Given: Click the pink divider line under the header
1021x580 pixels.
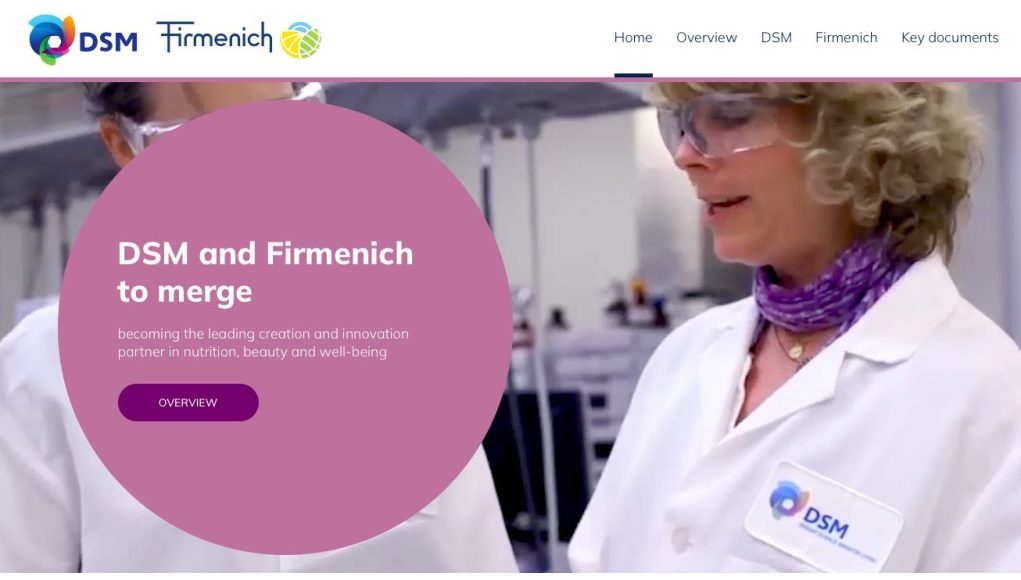Looking at the screenshot, I should 510,80.
